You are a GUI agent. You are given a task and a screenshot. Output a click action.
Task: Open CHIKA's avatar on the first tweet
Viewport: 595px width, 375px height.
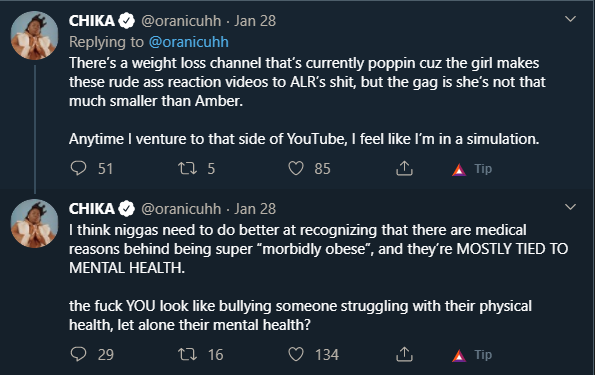click(34, 35)
